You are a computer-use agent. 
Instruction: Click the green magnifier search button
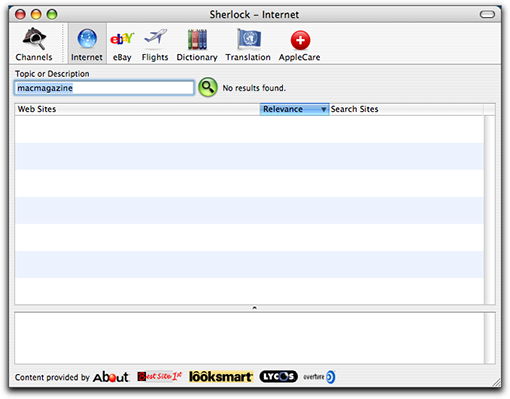click(208, 87)
